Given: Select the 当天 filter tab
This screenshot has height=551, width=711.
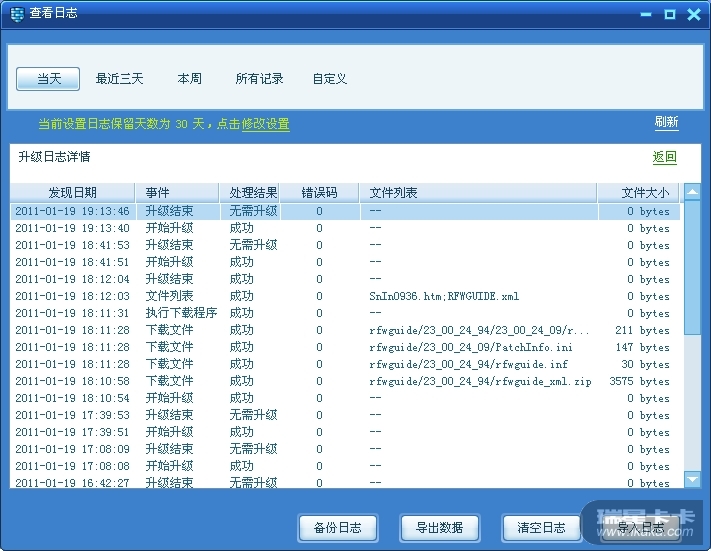Looking at the screenshot, I should (x=48, y=79).
